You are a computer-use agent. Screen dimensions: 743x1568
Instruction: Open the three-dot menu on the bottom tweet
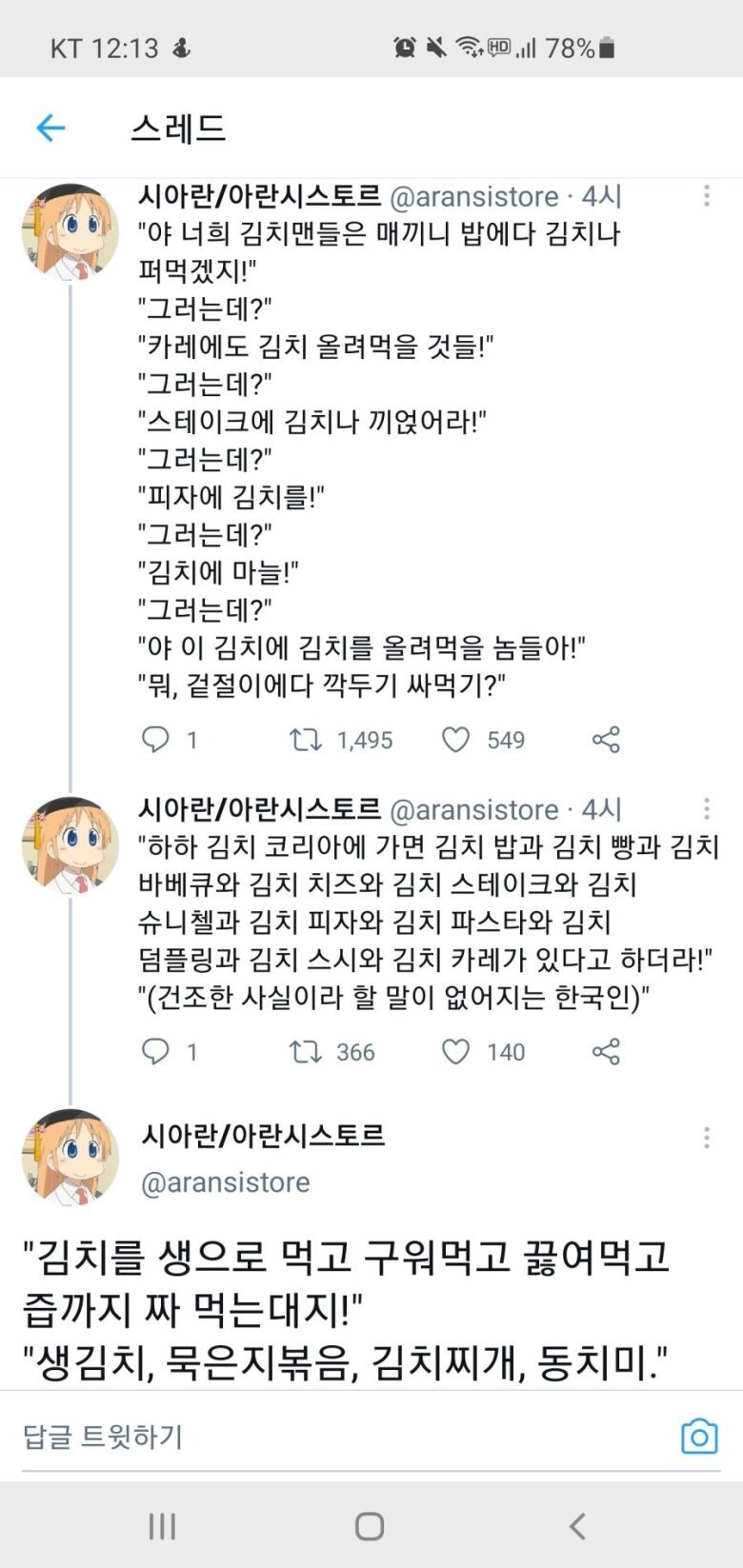coord(706,1139)
